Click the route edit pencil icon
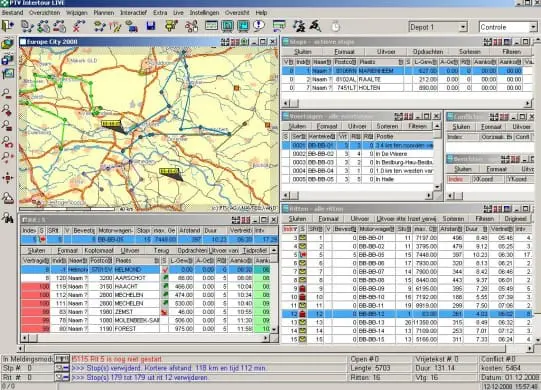Screen dimensions: 541x390 (116, 26)
